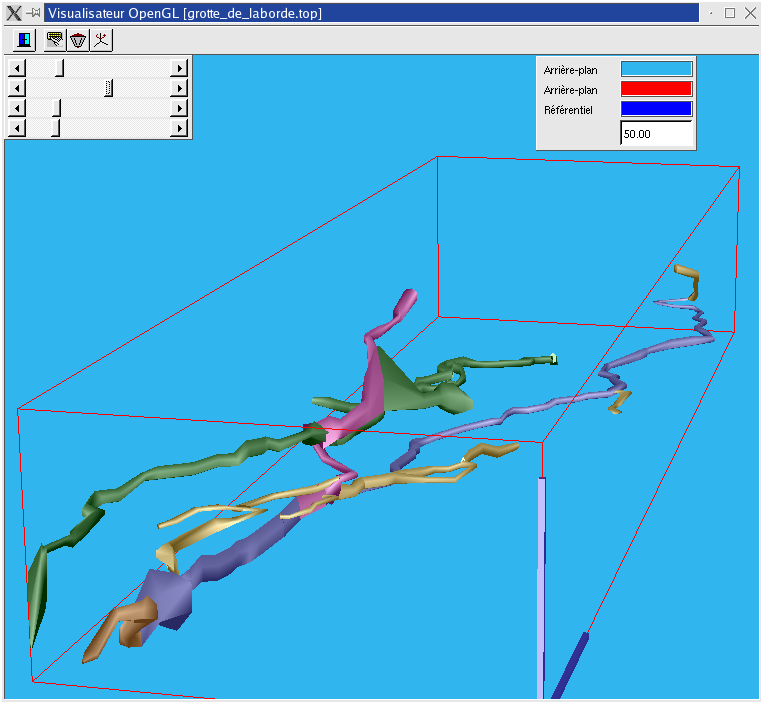Click the thumb of the bottom scrollbar
This screenshot has height=702, width=761.
[56, 128]
